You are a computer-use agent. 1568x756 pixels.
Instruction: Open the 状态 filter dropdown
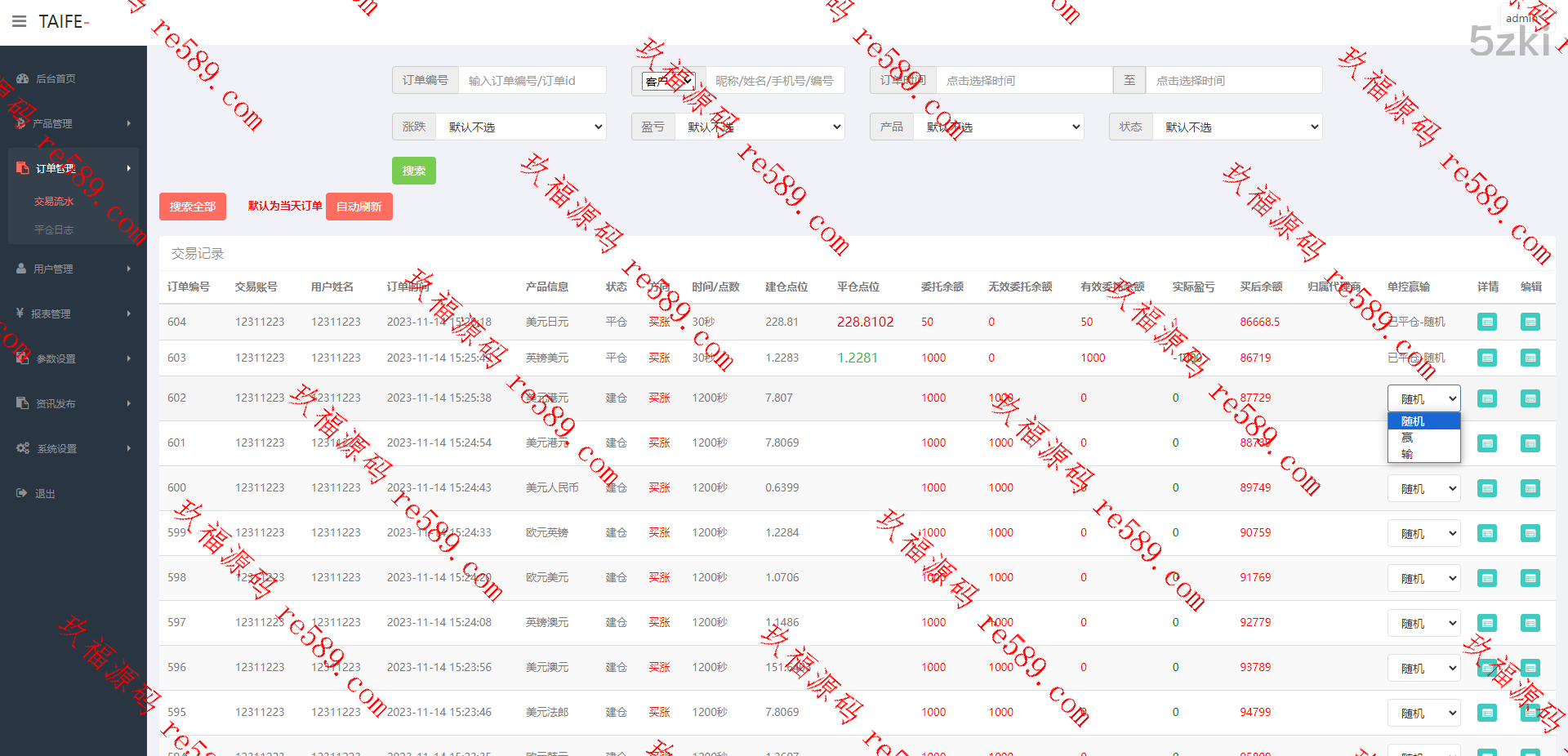(1237, 127)
